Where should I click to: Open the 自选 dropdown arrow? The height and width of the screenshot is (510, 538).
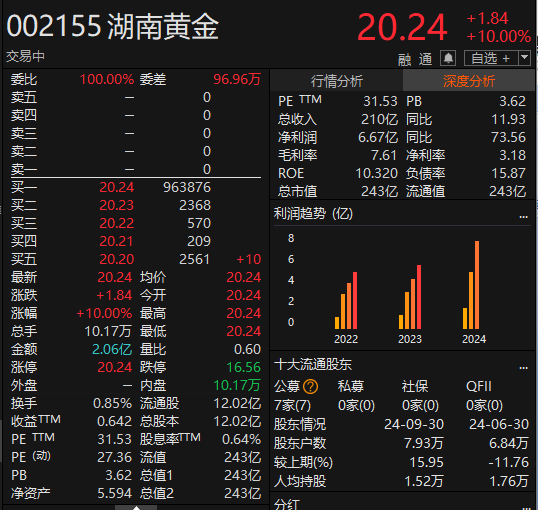(524, 58)
